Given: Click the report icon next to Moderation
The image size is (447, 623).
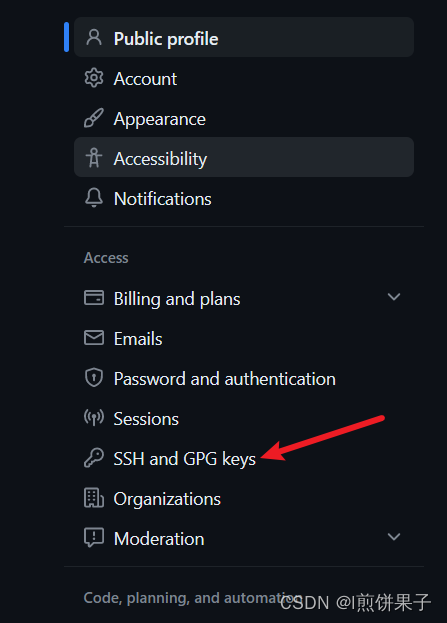Looking at the screenshot, I should (x=94, y=538).
